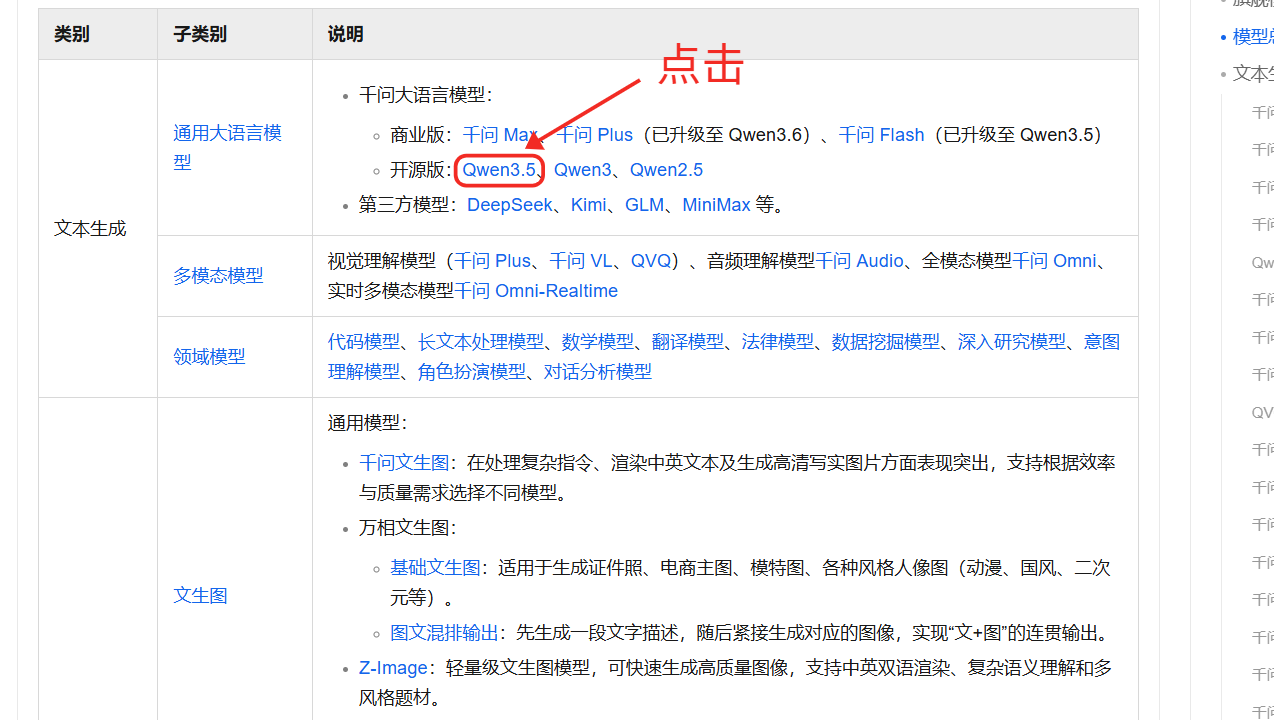The image size is (1274, 720).
Task: Open the 千问 Omni full-modal link
Action: [1054, 261]
